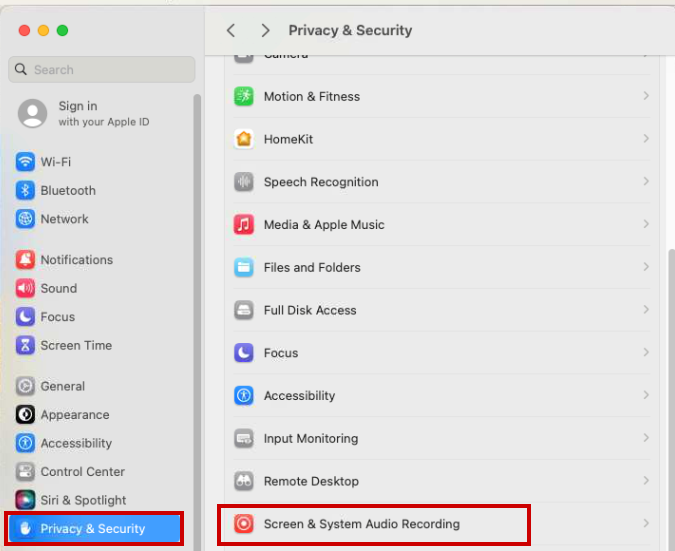Click the Full Disk Access icon
Image resolution: width=675 pixels, height=551 pixels.
pyautogui.click(x=244, y=310)
